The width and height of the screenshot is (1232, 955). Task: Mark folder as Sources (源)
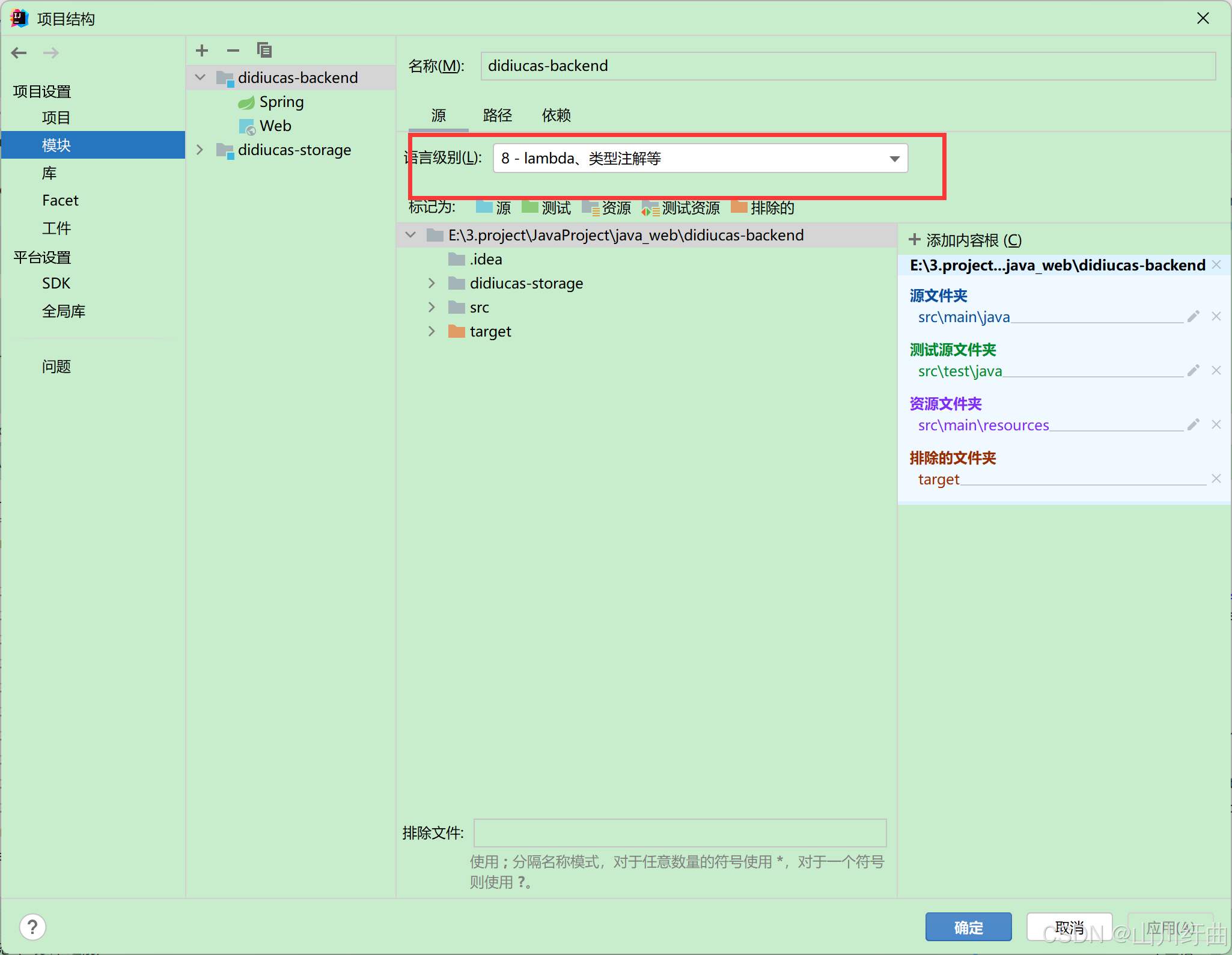(x=493, y=208)
